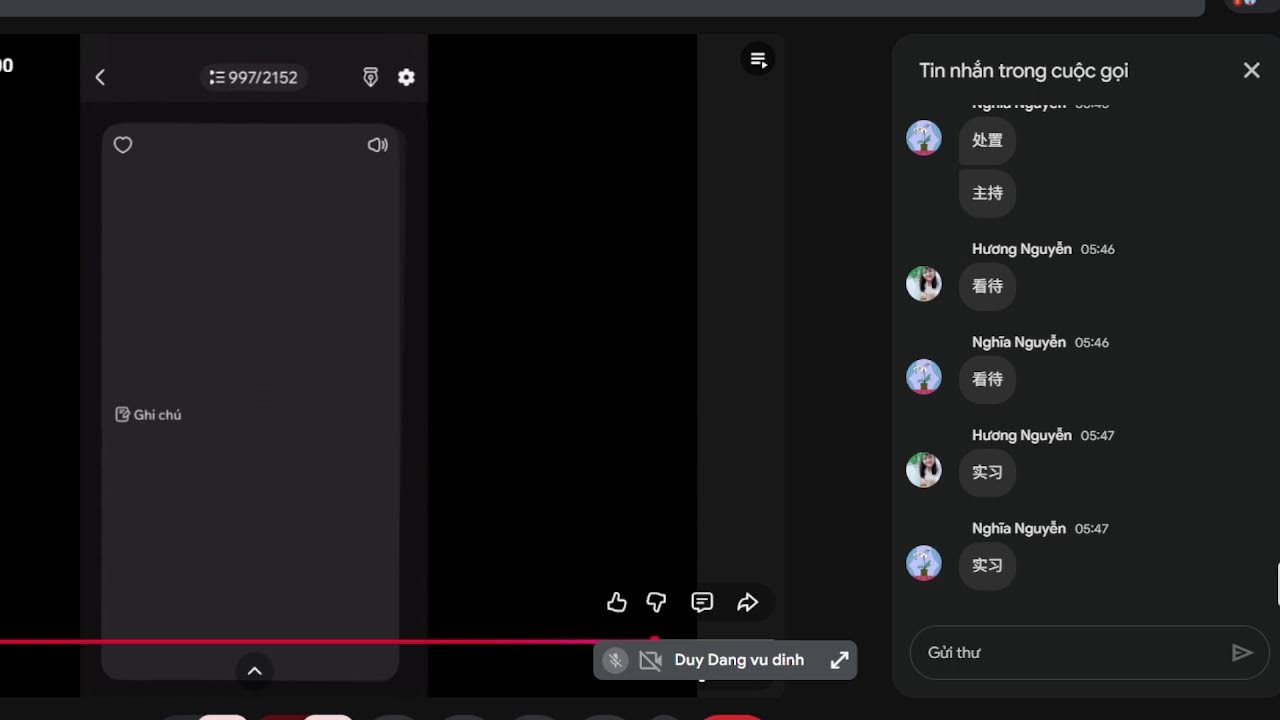Click Hương Nguyễn's avatar at 05:47
This screenshot has width=1280, height=720.
pos(924,470)
